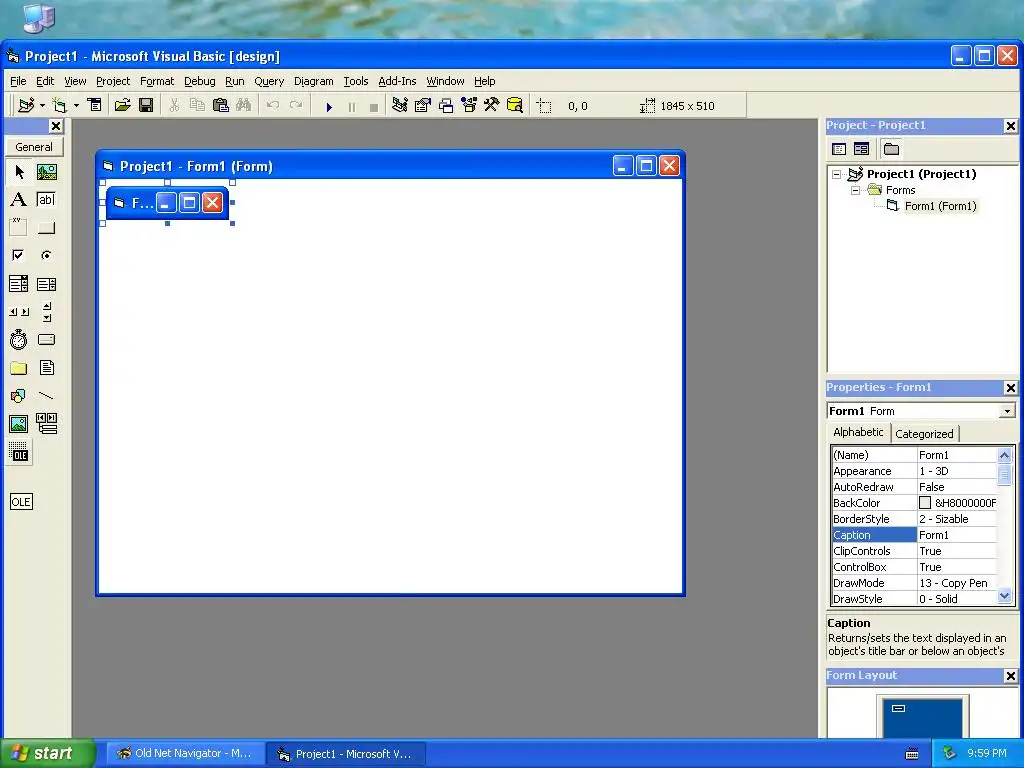Start the program with the Run arrow
The height and width of the screenshot is (768, 1024).
[329, 106]
